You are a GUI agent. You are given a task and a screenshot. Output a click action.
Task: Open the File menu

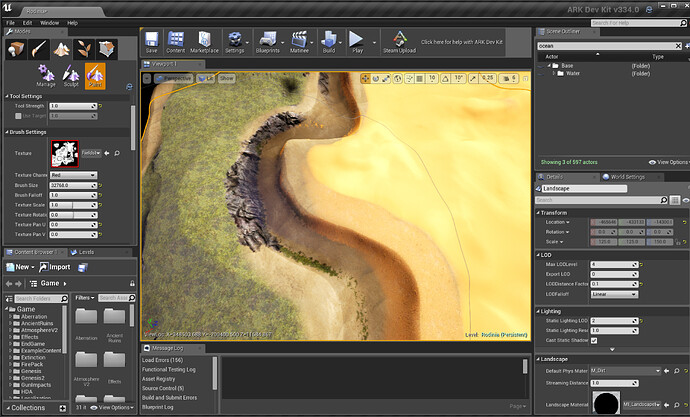[11, 23]
